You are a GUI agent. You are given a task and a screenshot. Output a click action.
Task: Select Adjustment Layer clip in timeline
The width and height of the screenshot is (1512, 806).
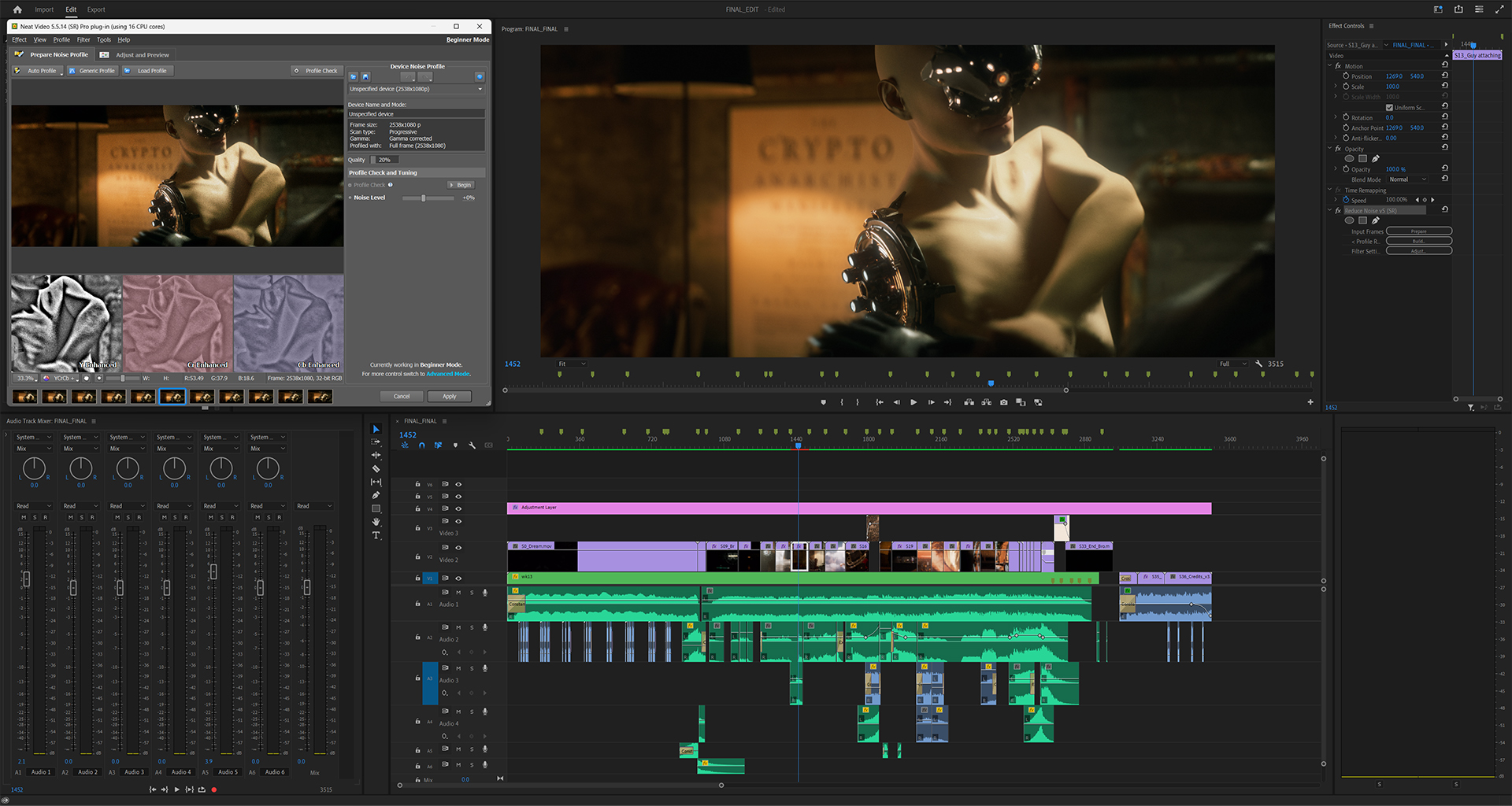tap(859, 508)
